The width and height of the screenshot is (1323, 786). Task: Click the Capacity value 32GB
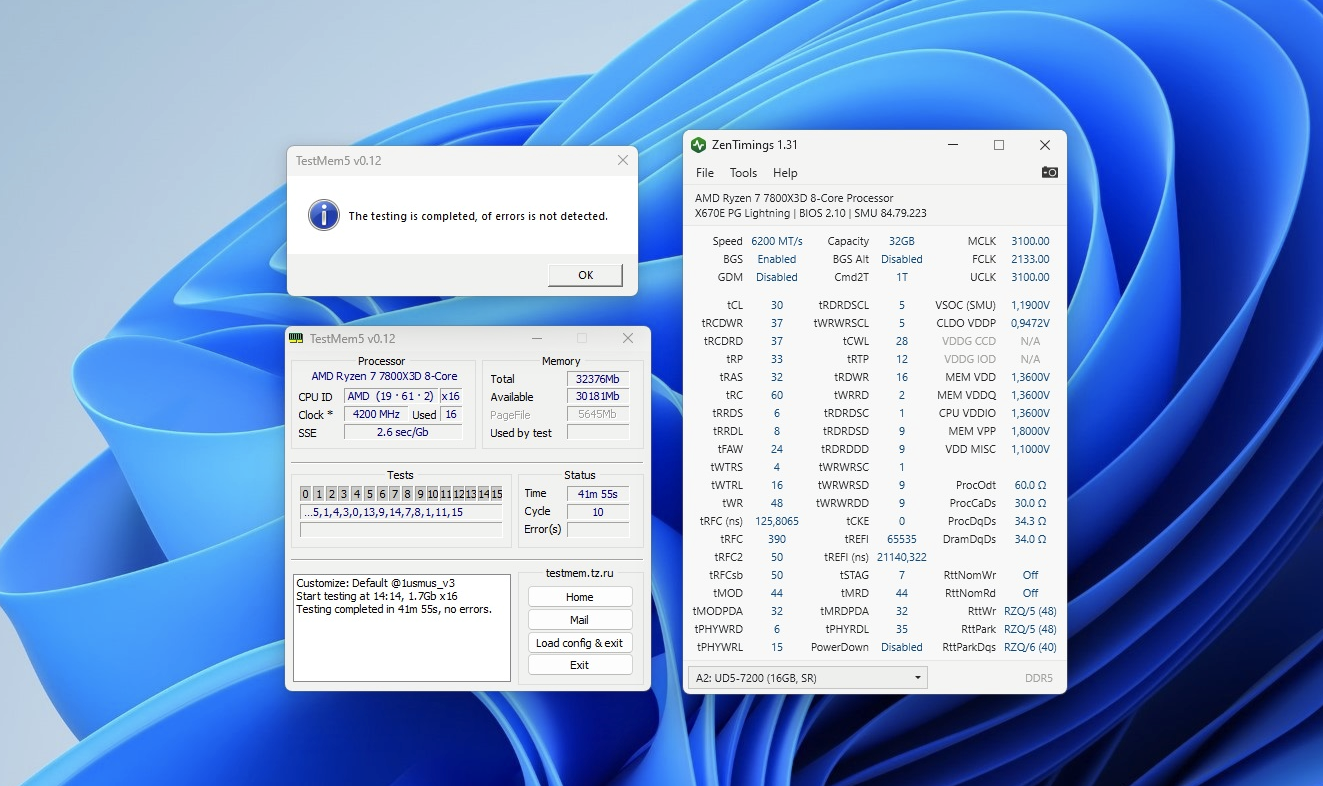[x=901, y=241]
